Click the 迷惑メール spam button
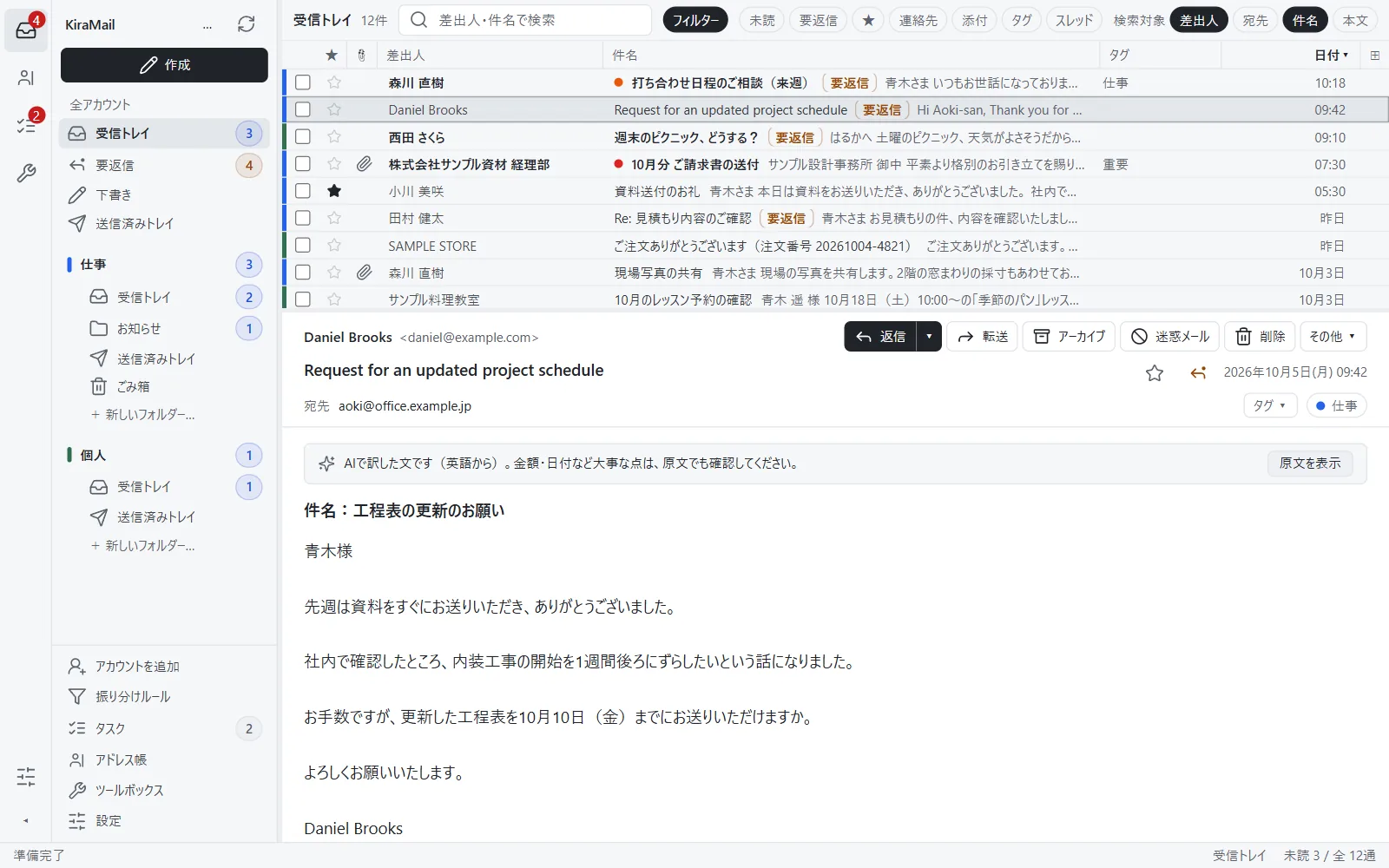Screen dimensions: 1389x868 click(1170, 337)
